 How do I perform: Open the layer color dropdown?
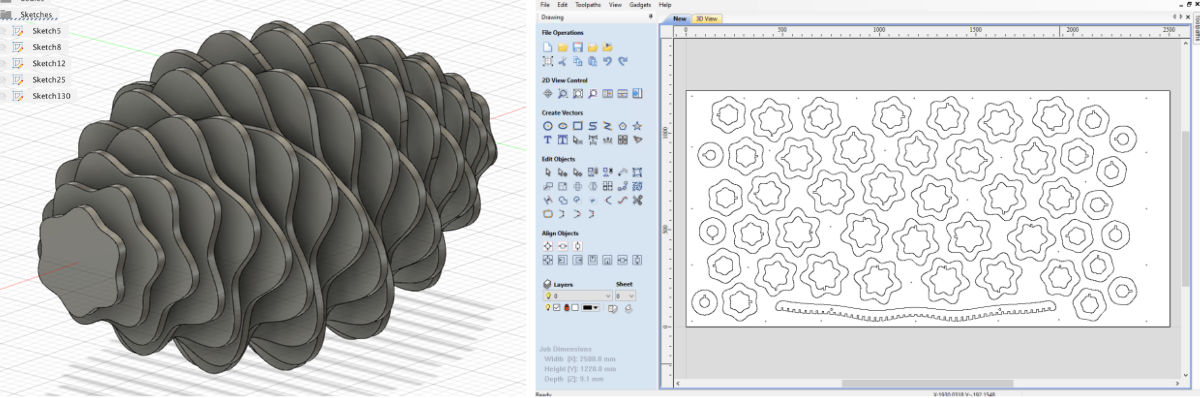coord(590,307)
